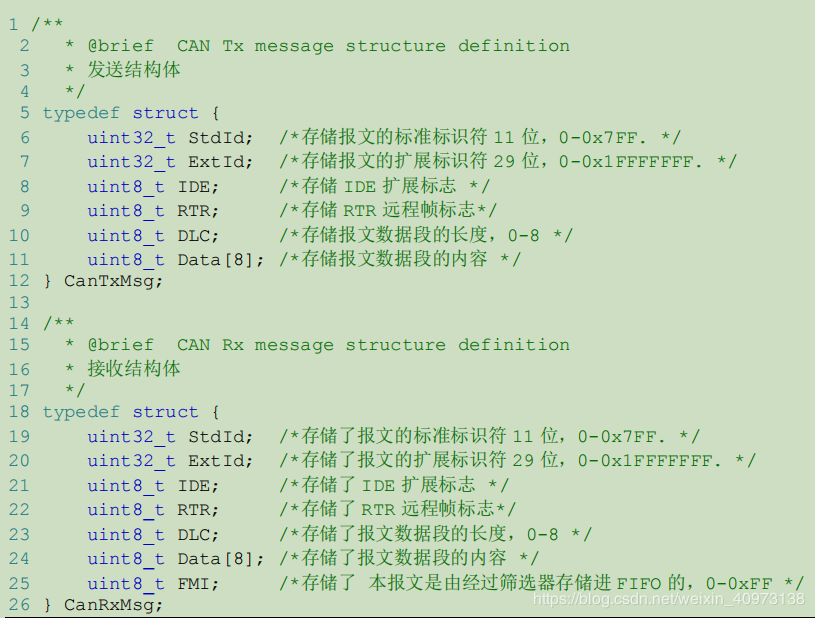Open the blog.csdn.net watermark link
The width and height of the screenshot is (815, 618).
pyautogui.click(x=668, y=598)
